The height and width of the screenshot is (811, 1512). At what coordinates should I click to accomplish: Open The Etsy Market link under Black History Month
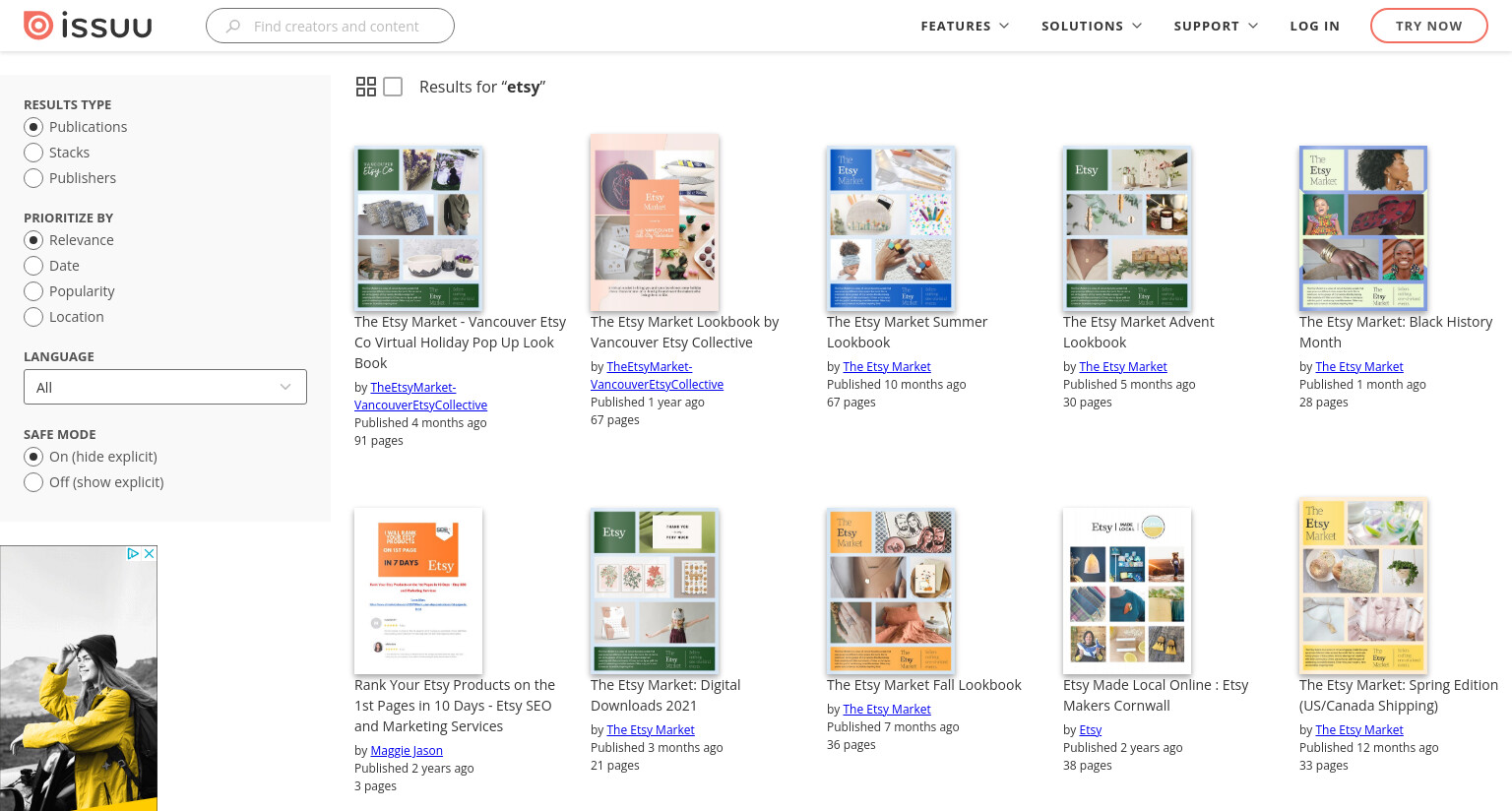point(1359,366)
